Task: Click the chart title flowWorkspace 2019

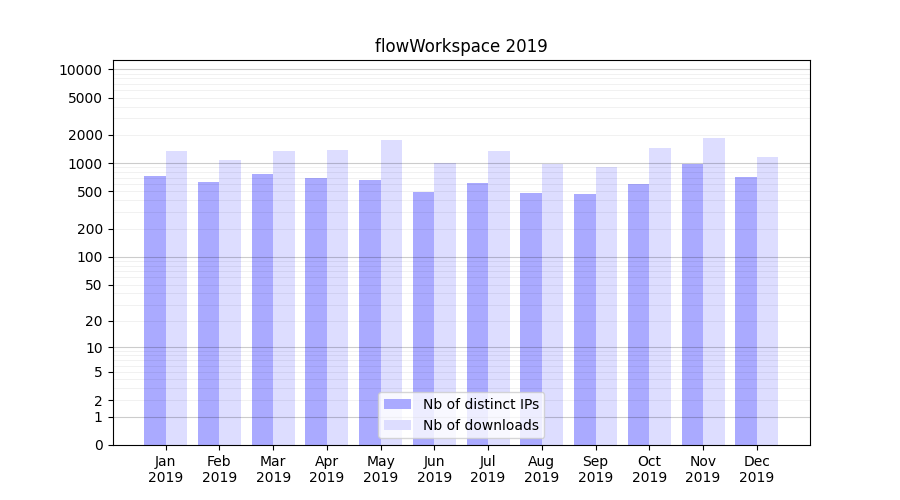Action: click(461, 46)
